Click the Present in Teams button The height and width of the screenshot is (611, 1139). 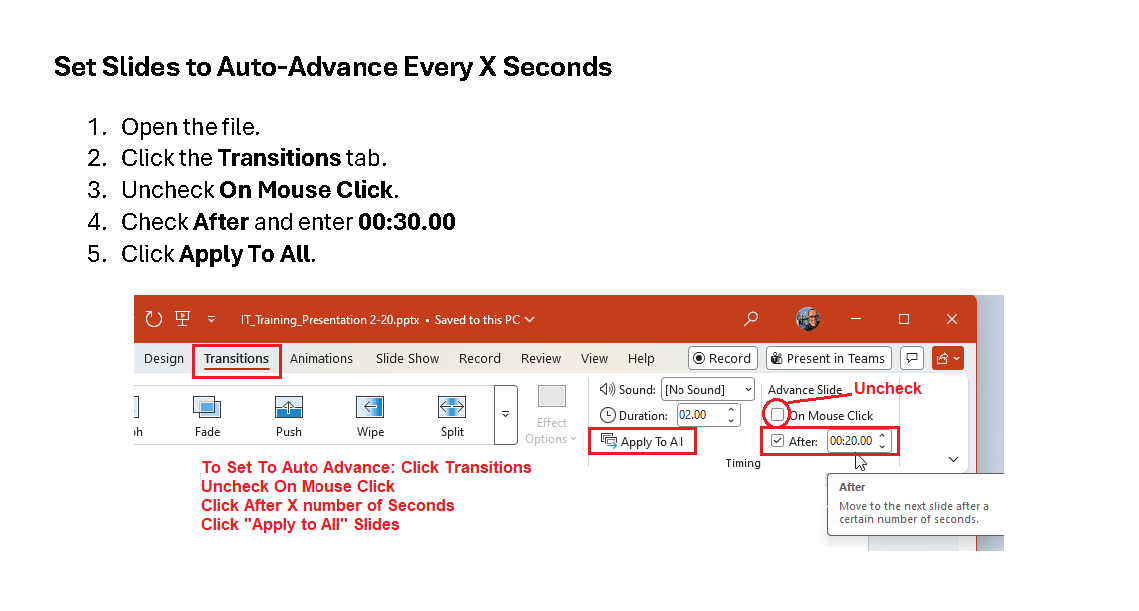(x=829, y=358)
